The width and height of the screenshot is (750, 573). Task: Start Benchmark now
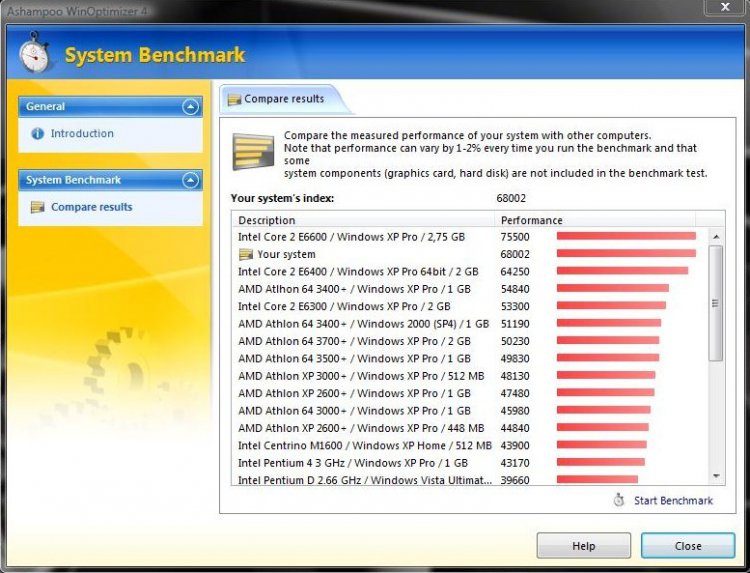[673, 501]
